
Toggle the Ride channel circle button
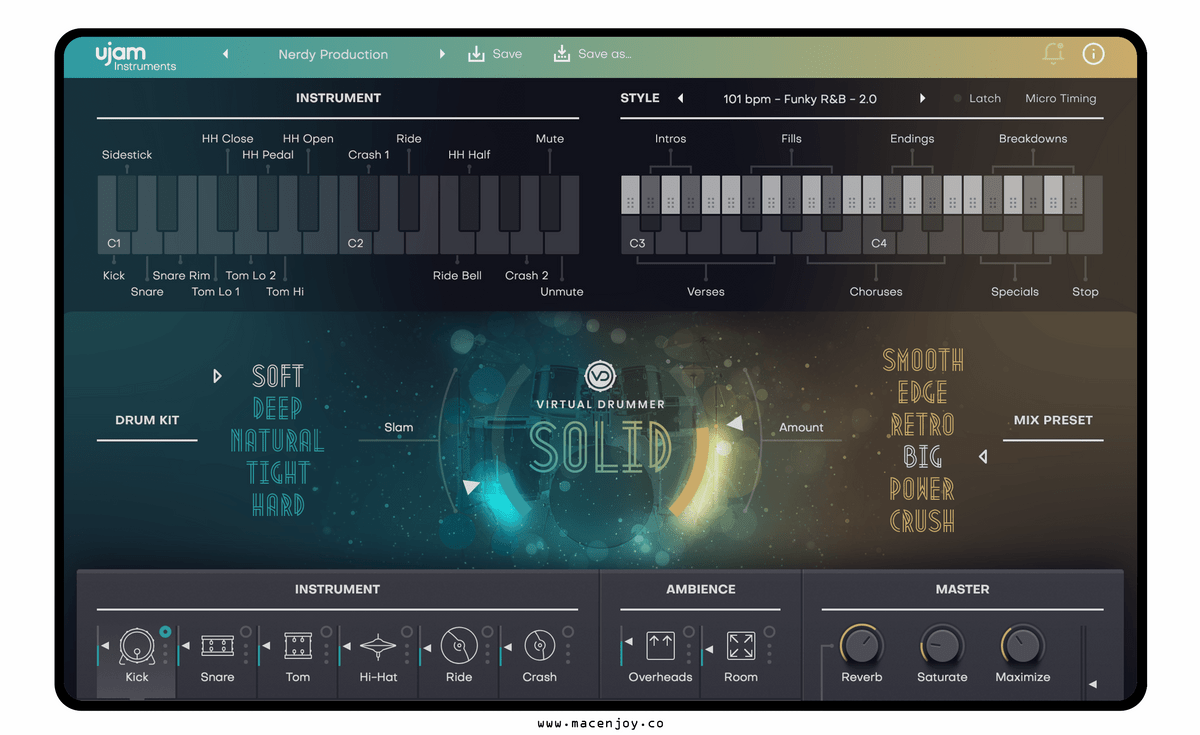click(487, 632)
